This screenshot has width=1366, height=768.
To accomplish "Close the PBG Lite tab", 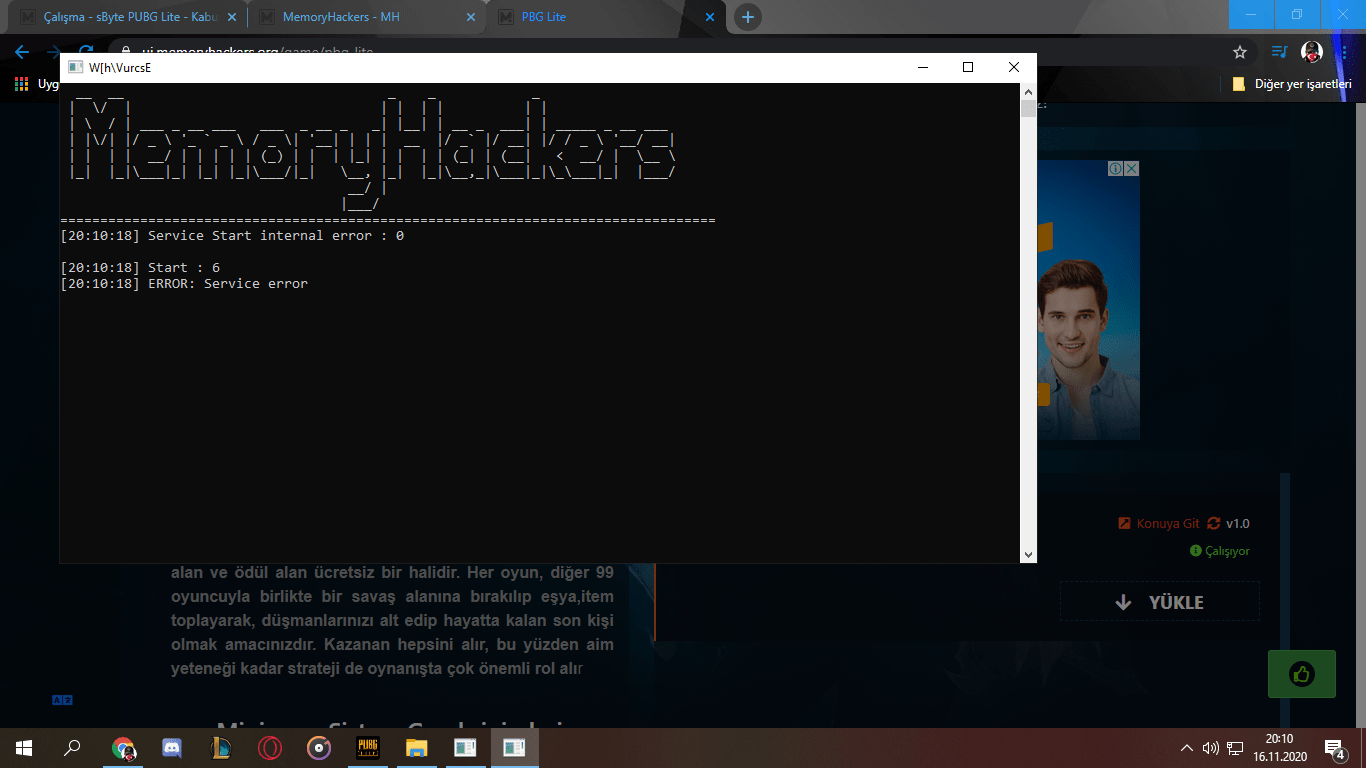I will [709, 17].
